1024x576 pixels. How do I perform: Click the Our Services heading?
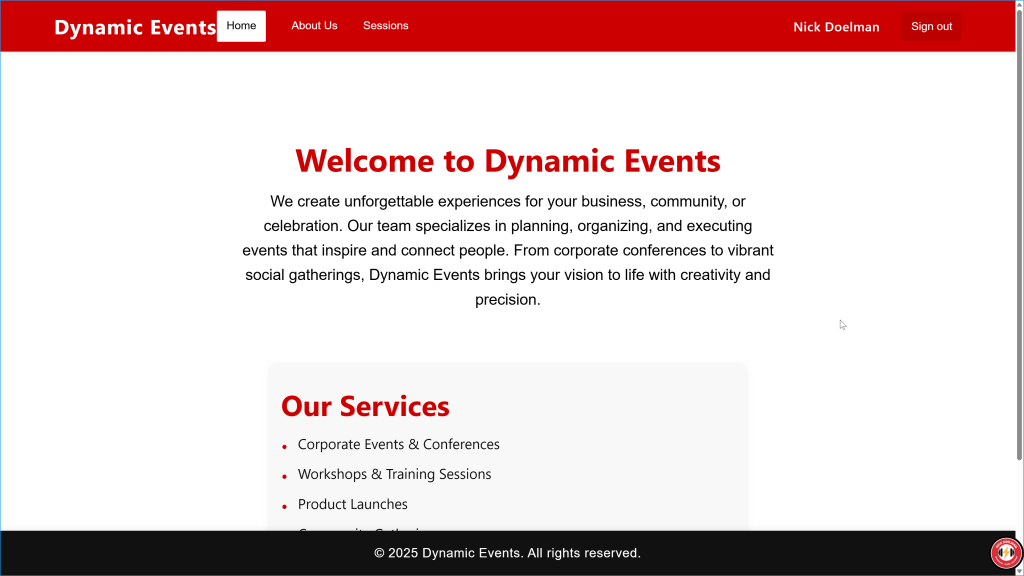click(x=365, y=406)
